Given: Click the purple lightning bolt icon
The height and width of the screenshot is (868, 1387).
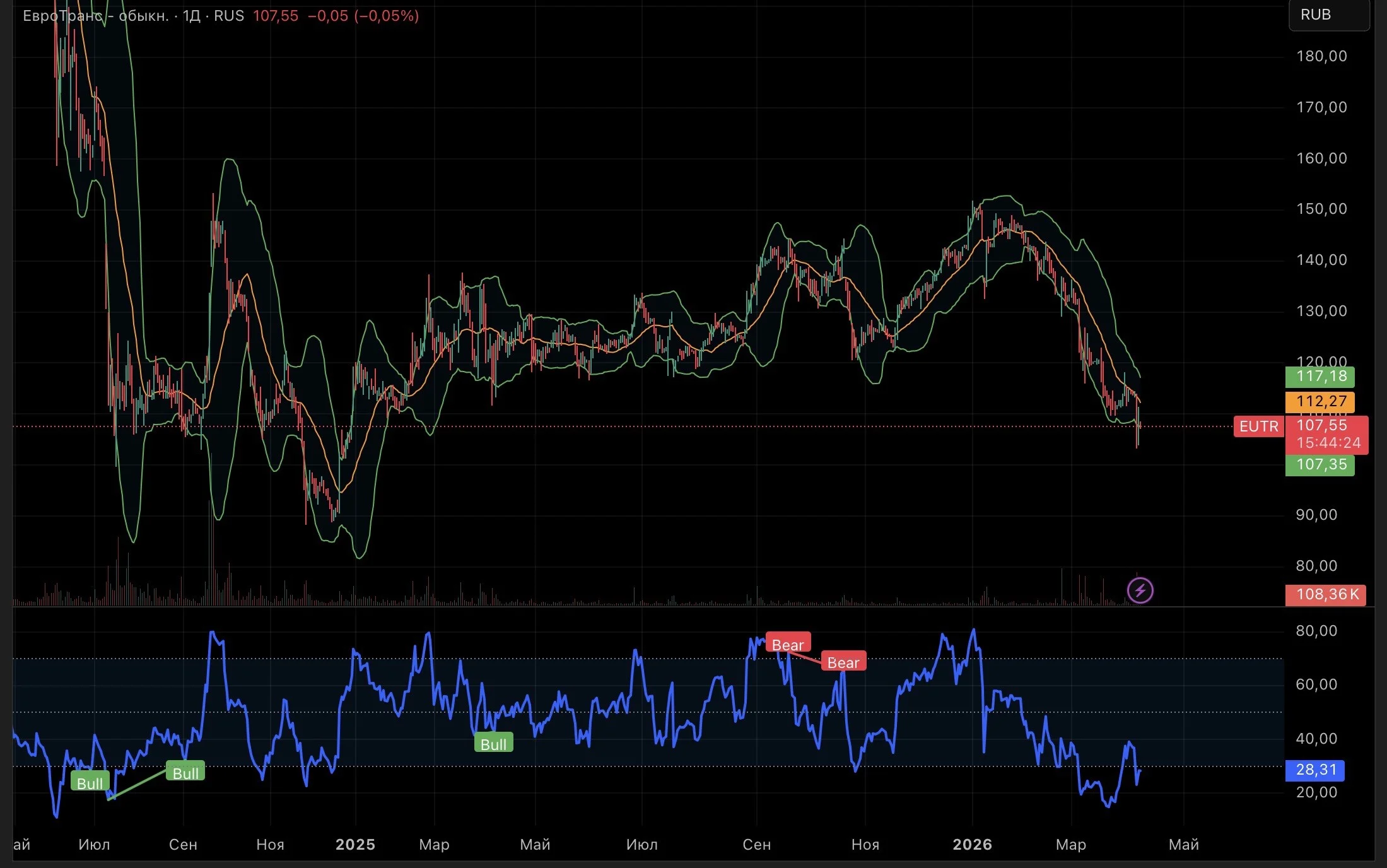Looking at the screenshot, I should pyautogui.click(x=1140, y=591).
